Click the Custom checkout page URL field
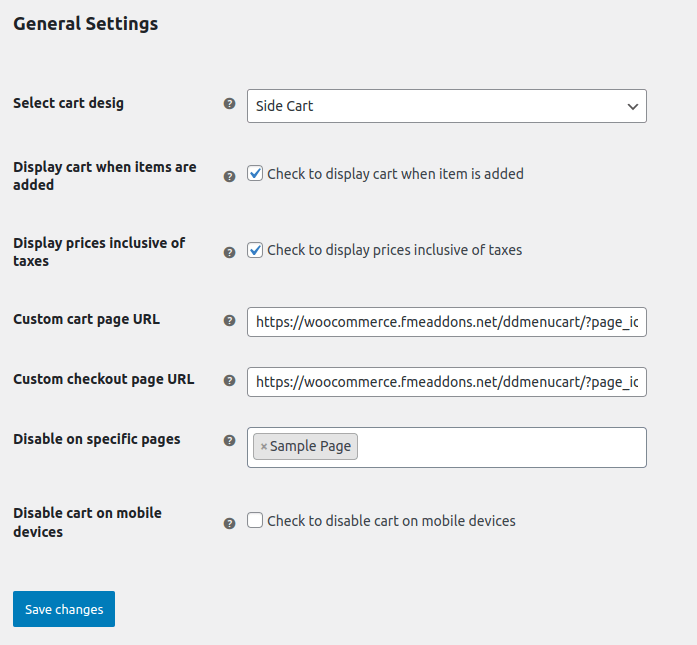697x645 pixels. tap(446, 382)
